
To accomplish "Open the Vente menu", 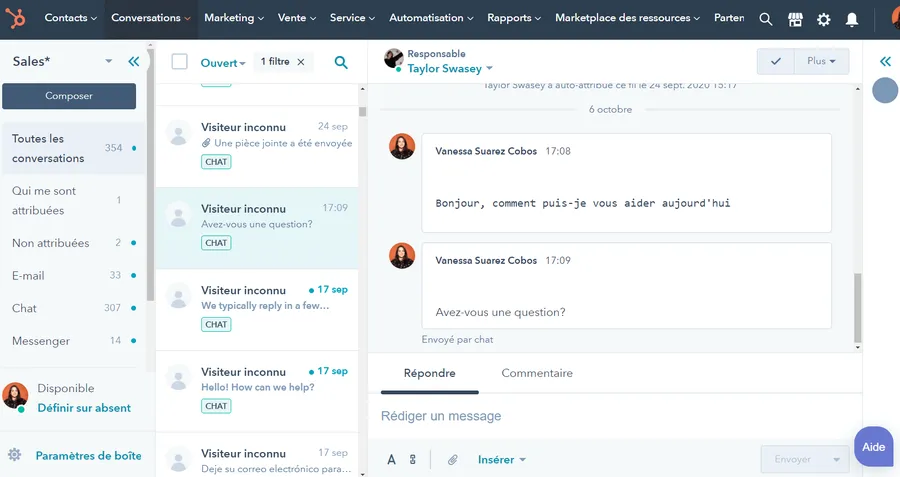I will pyautogui.click(x=297, y=18).
